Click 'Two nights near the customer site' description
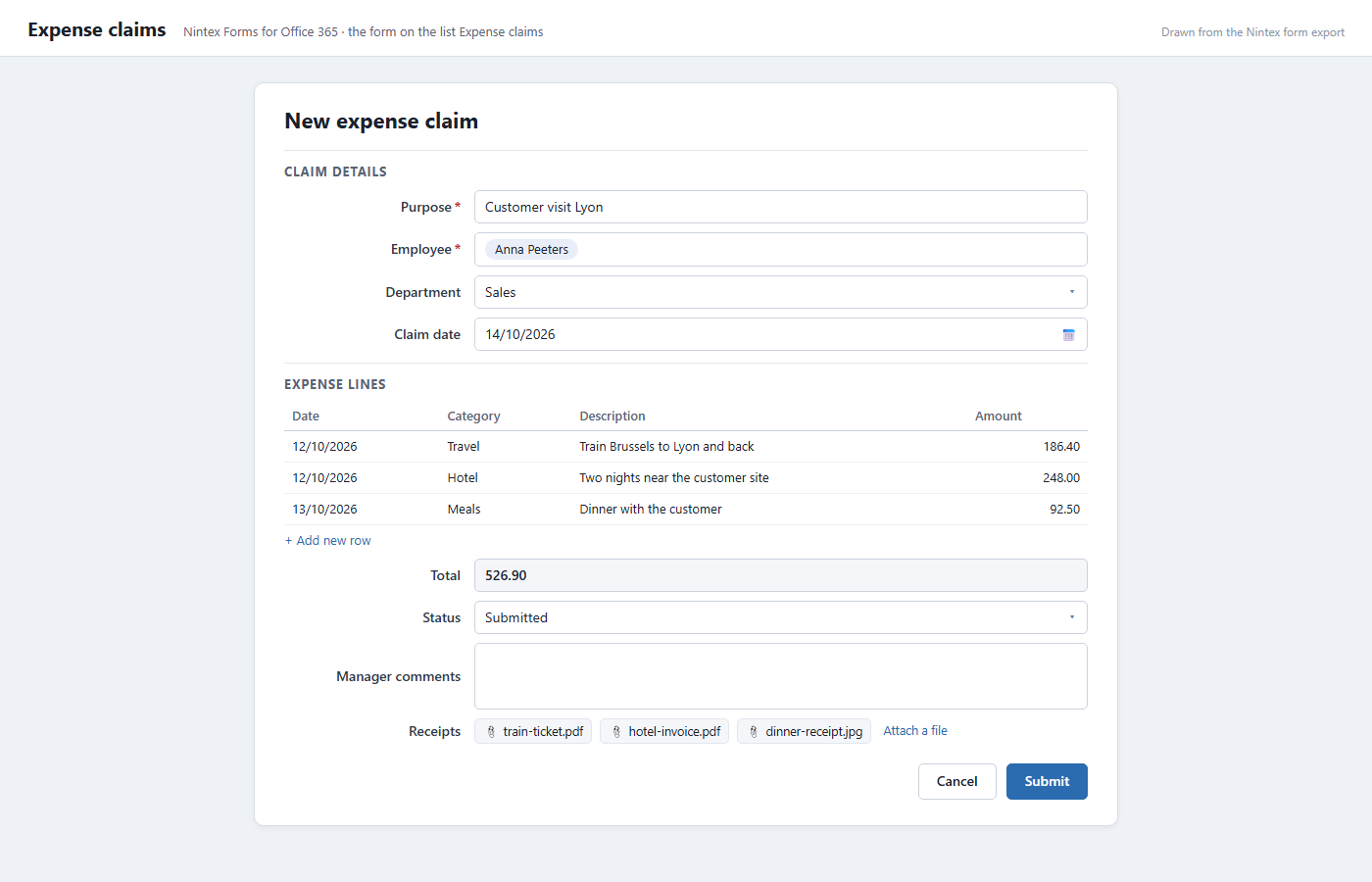 pos(674,478)
